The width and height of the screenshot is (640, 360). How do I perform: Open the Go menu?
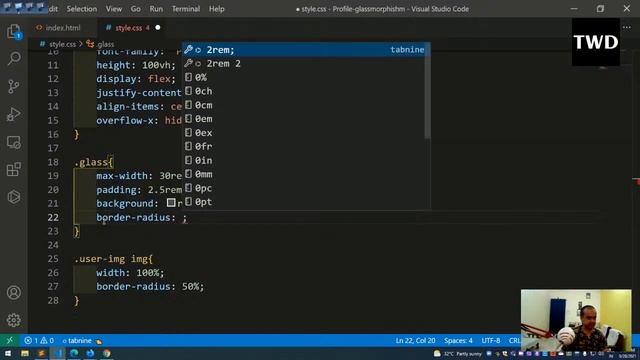(136, 9)
